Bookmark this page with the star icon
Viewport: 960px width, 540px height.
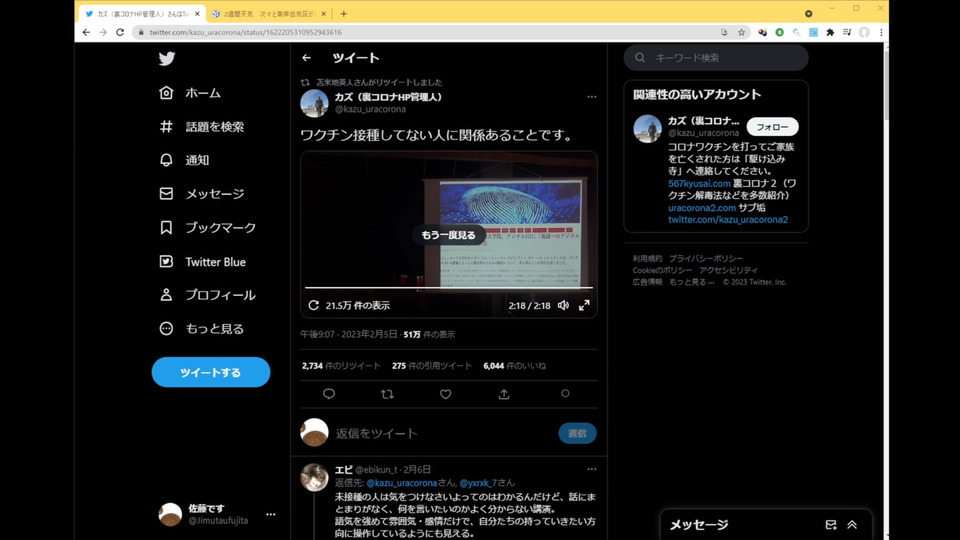[741, 32]
